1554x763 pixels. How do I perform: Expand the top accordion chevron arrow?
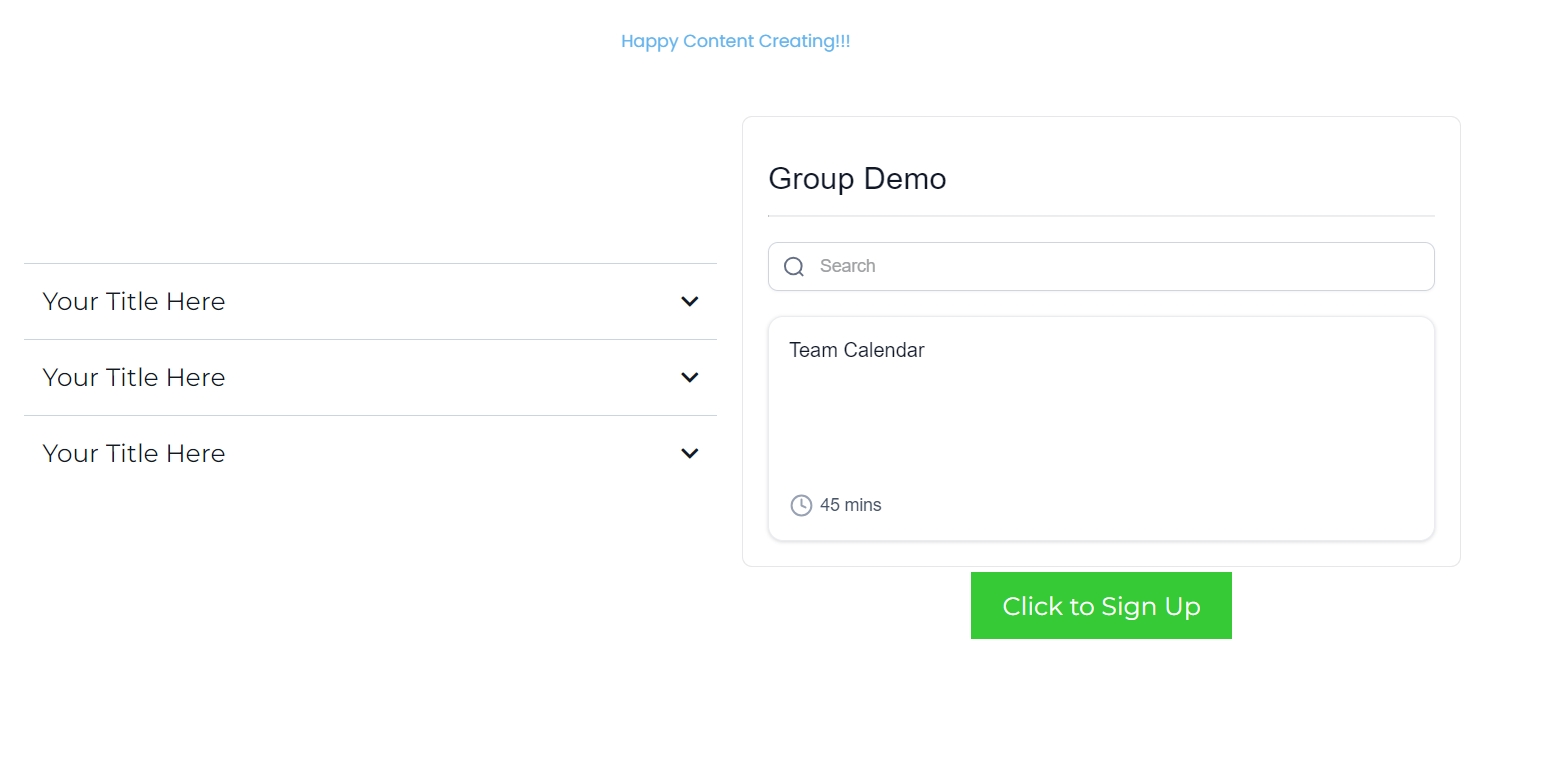click(689, 301)
